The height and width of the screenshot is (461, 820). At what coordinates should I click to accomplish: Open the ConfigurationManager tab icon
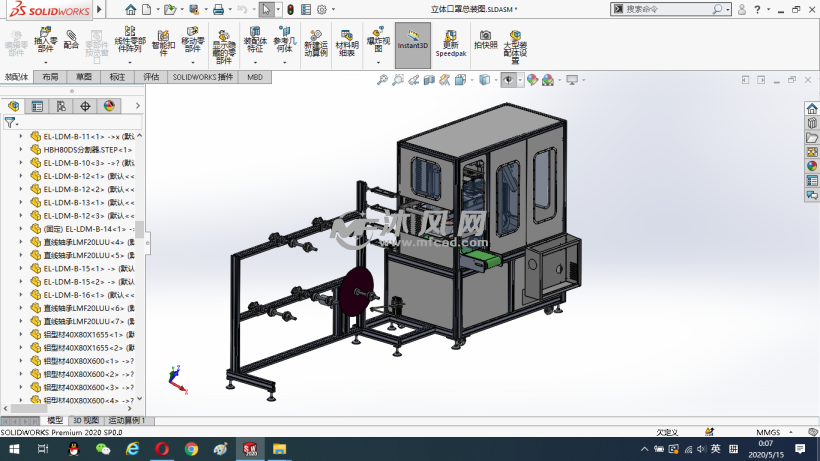(61, 105)
